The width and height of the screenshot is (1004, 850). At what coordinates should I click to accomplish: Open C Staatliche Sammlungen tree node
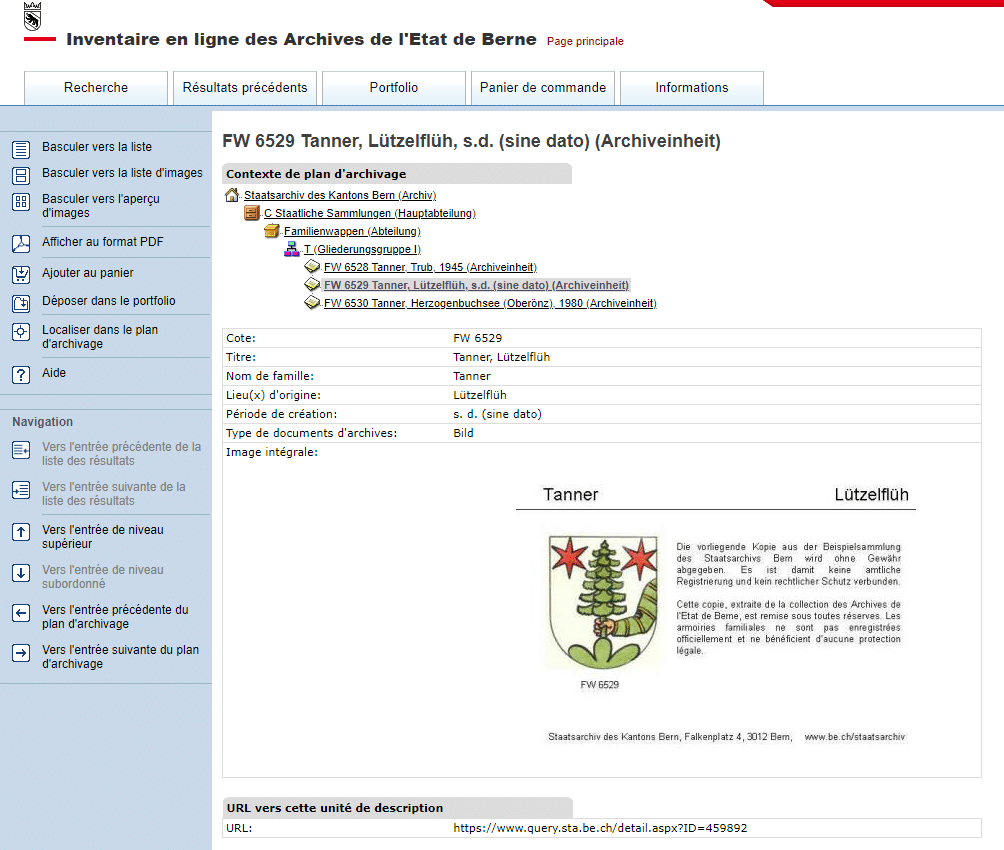[369, 213]
